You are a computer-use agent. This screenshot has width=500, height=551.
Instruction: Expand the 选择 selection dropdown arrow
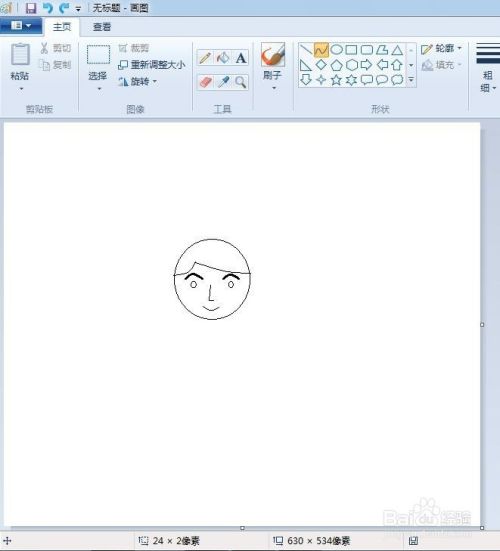(x=99, y=89)
